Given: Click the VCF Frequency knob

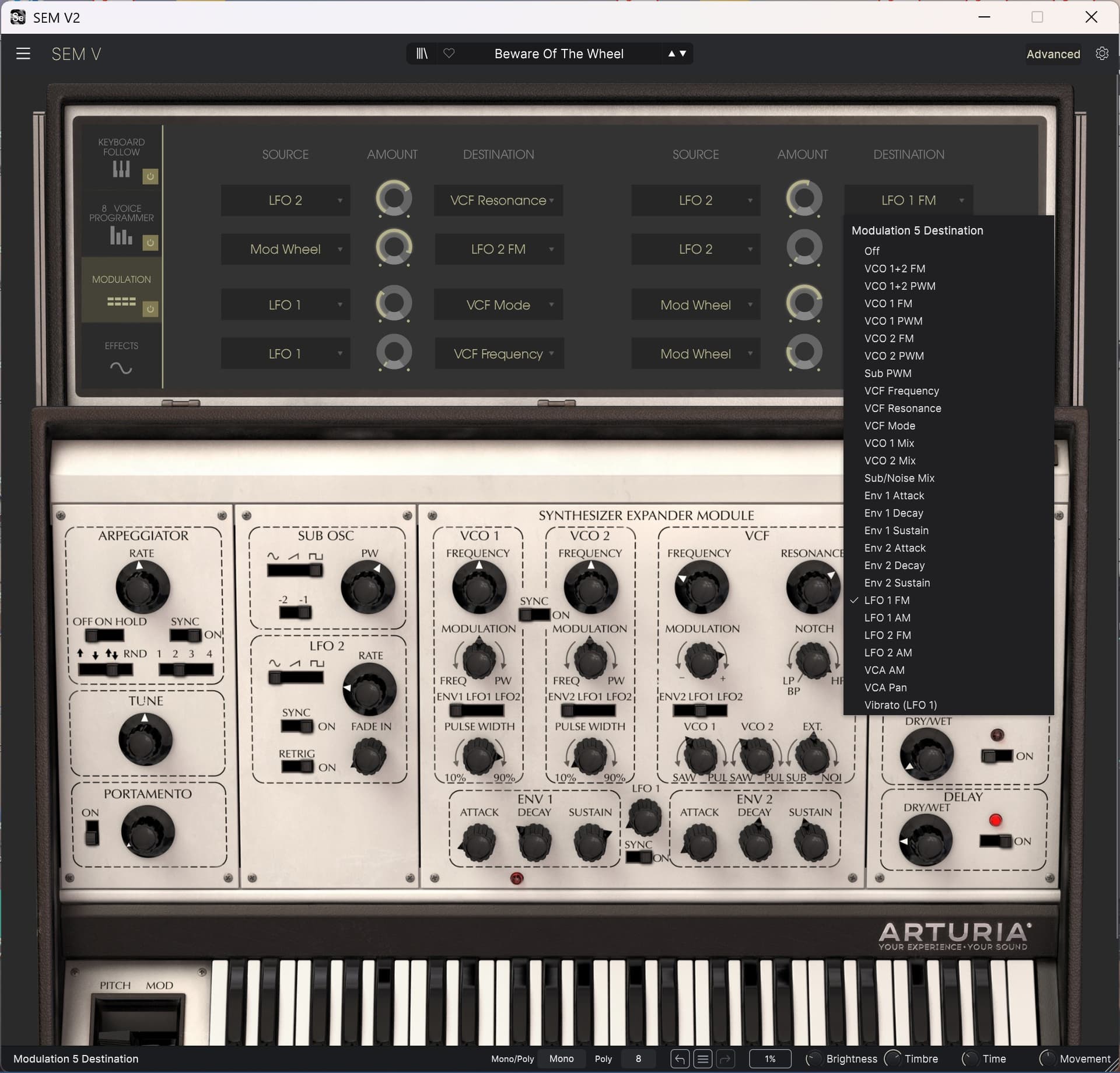Looking at the screenshot, I should tap(701, 587).
